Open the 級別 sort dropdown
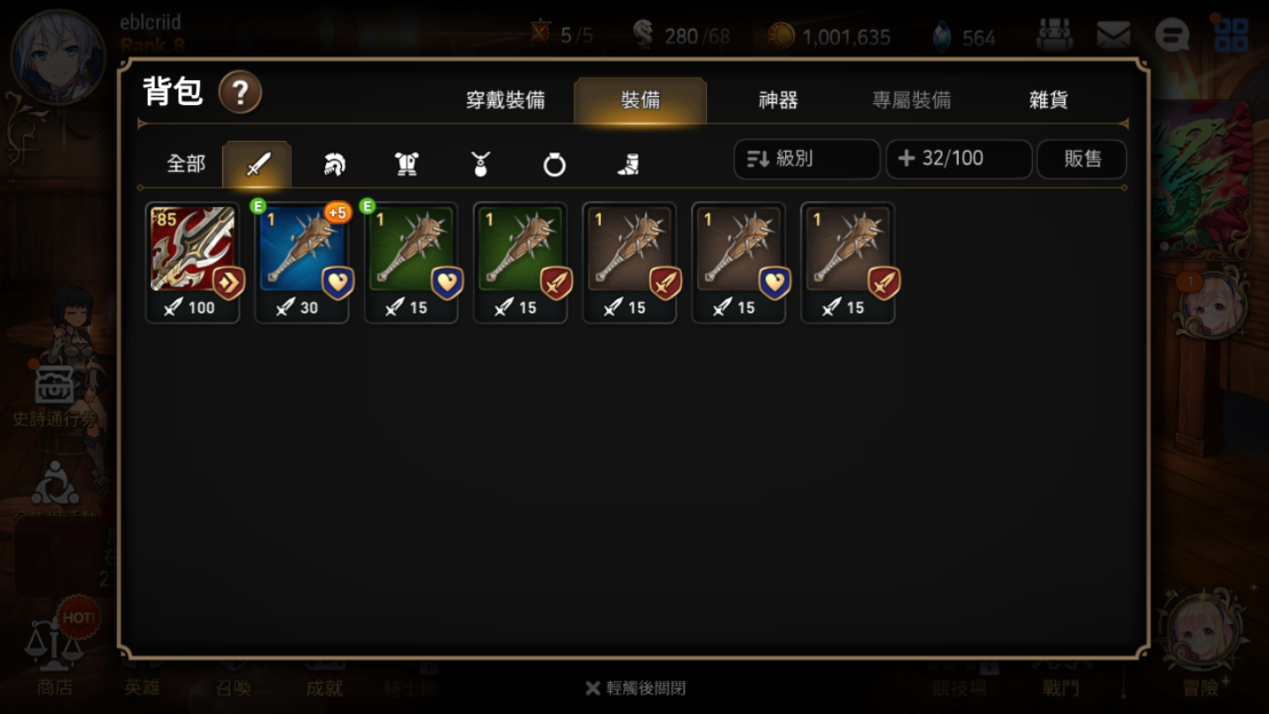Screen dimensions: 1269x714 click(807, 159)
